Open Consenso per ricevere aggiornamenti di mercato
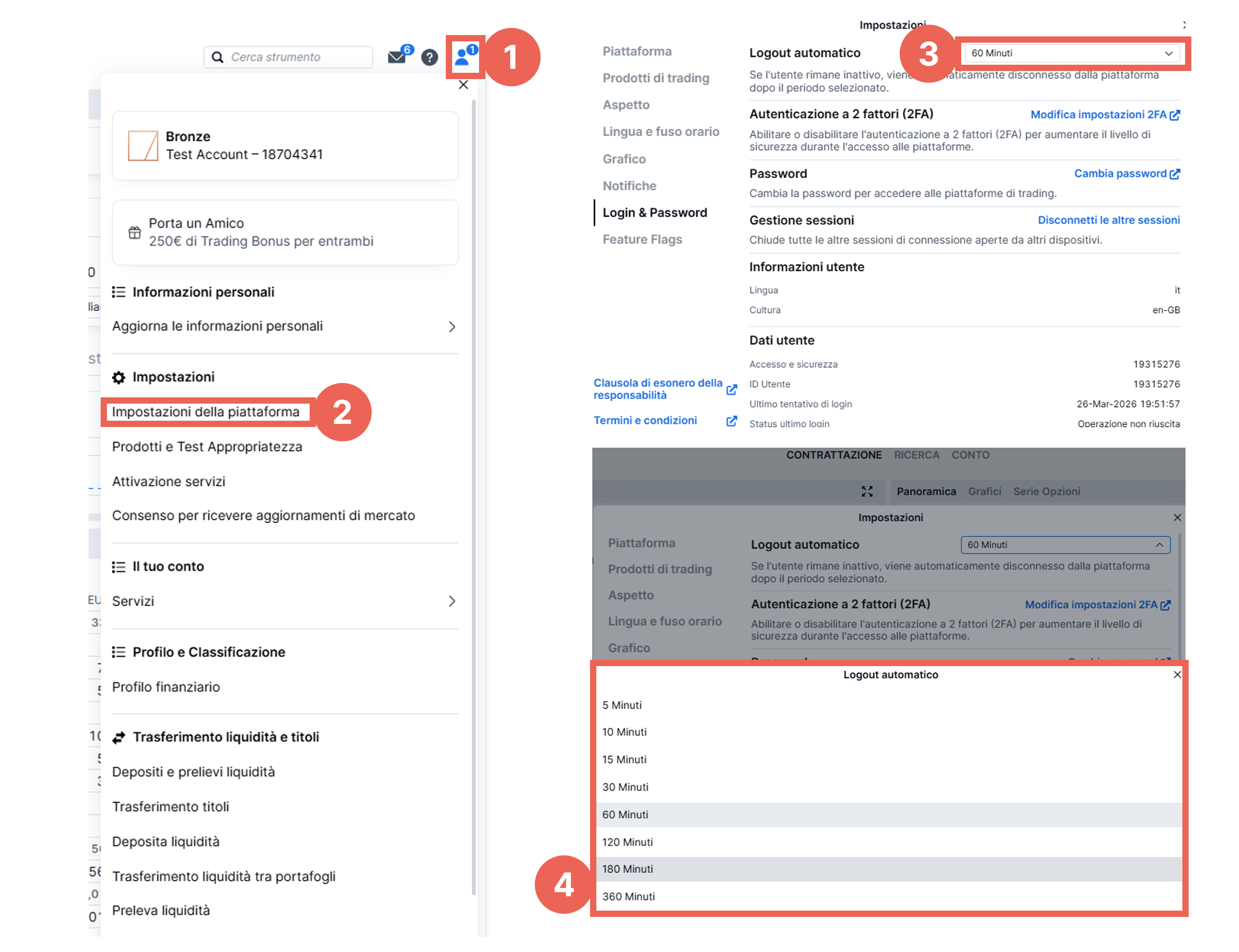1239x952 pixels. pos(263,516)
